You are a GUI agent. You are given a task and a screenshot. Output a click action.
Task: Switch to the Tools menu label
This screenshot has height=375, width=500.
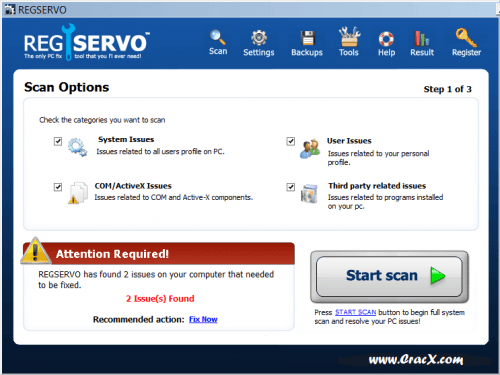point(349,52)
